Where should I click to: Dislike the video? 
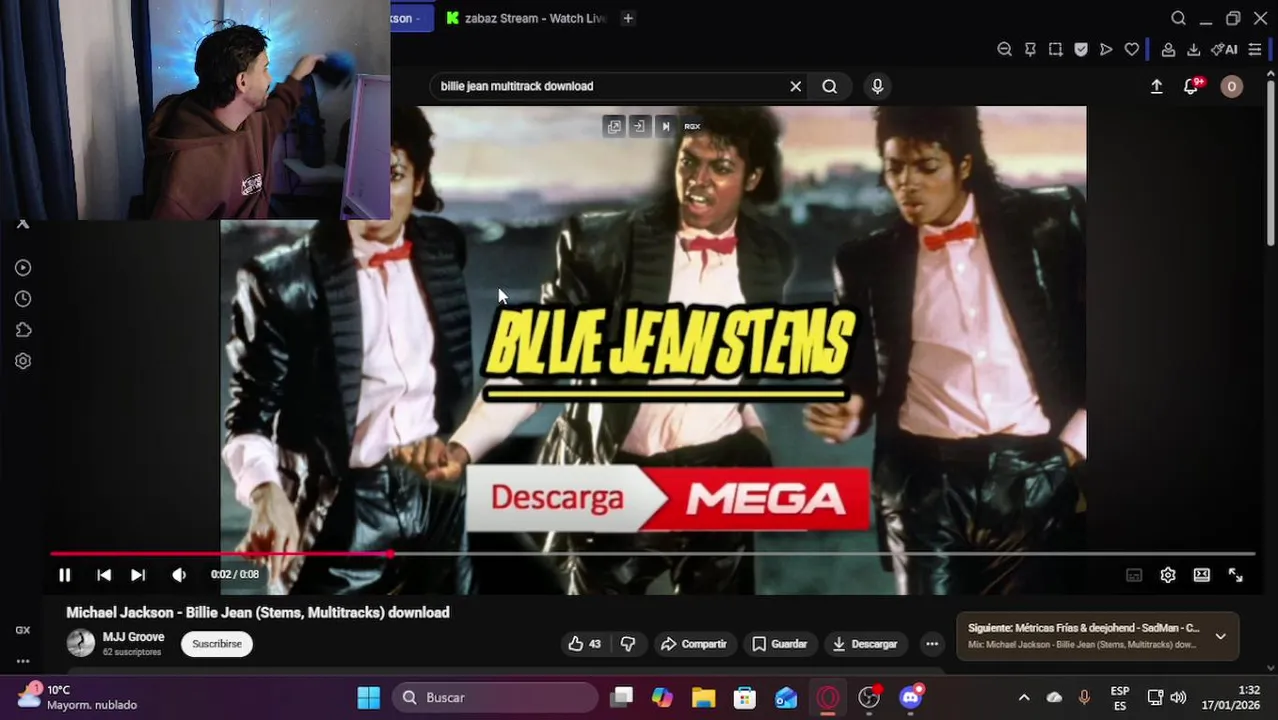point(628,644)
